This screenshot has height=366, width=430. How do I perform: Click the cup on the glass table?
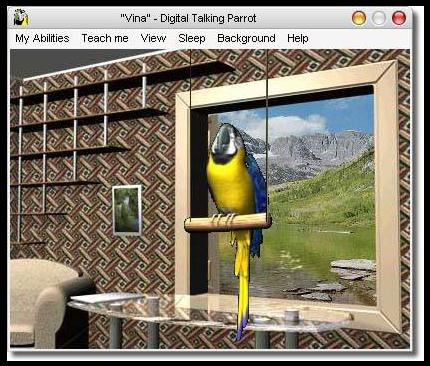coord(291,315)
